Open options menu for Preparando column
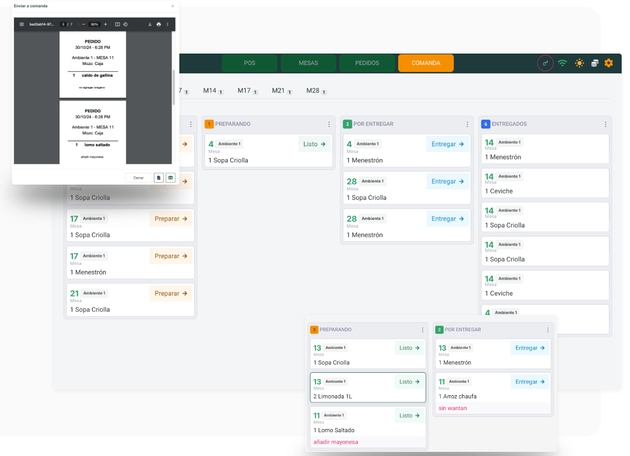 click(330, 124)
